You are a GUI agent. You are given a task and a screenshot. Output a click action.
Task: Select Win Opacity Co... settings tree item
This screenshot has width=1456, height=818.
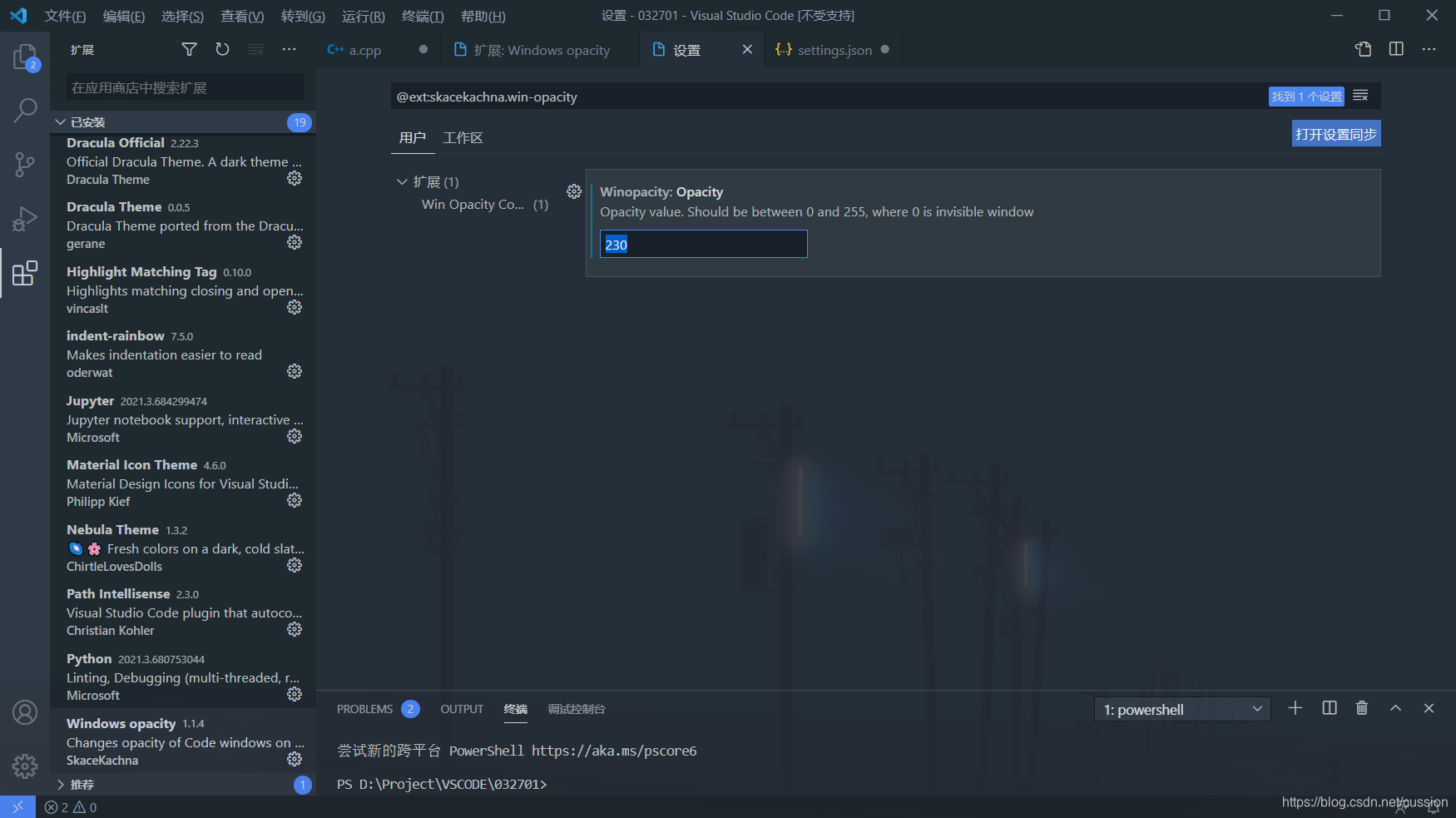[485, 205]
